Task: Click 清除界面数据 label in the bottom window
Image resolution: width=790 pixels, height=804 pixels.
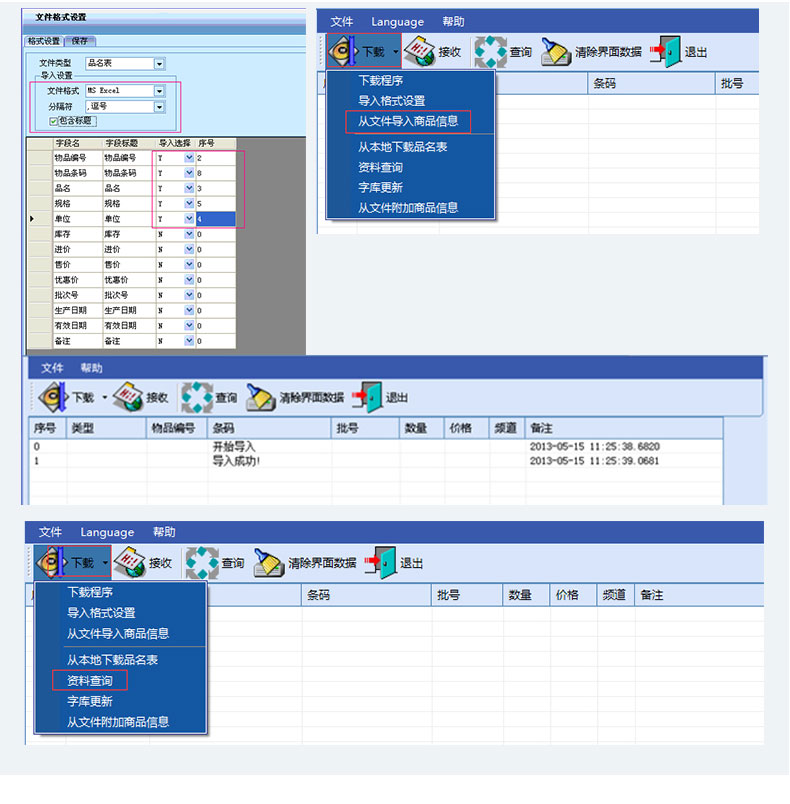Action: tap(322, 563)
